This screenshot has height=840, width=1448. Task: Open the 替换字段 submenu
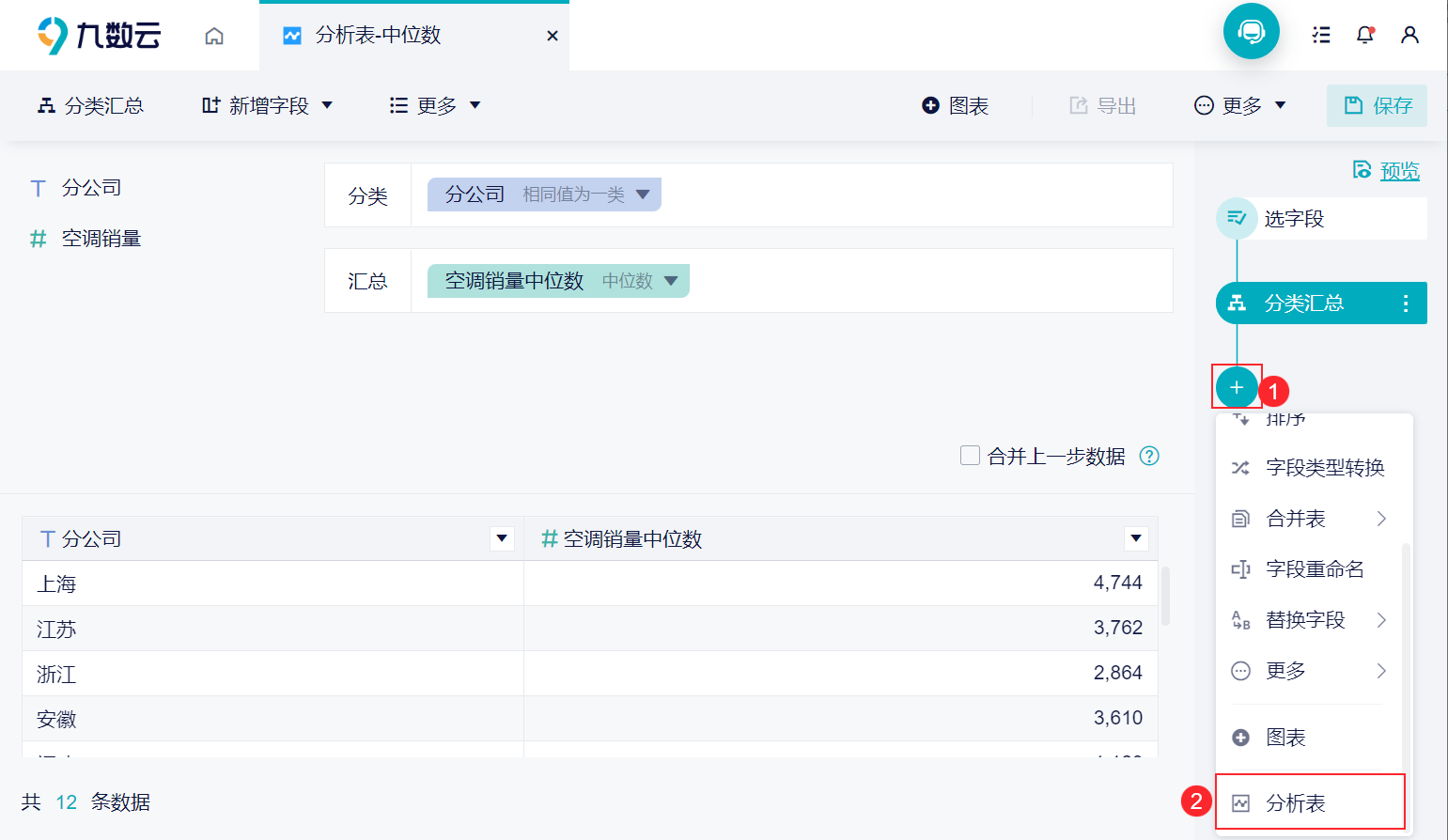pos(1309,620)
